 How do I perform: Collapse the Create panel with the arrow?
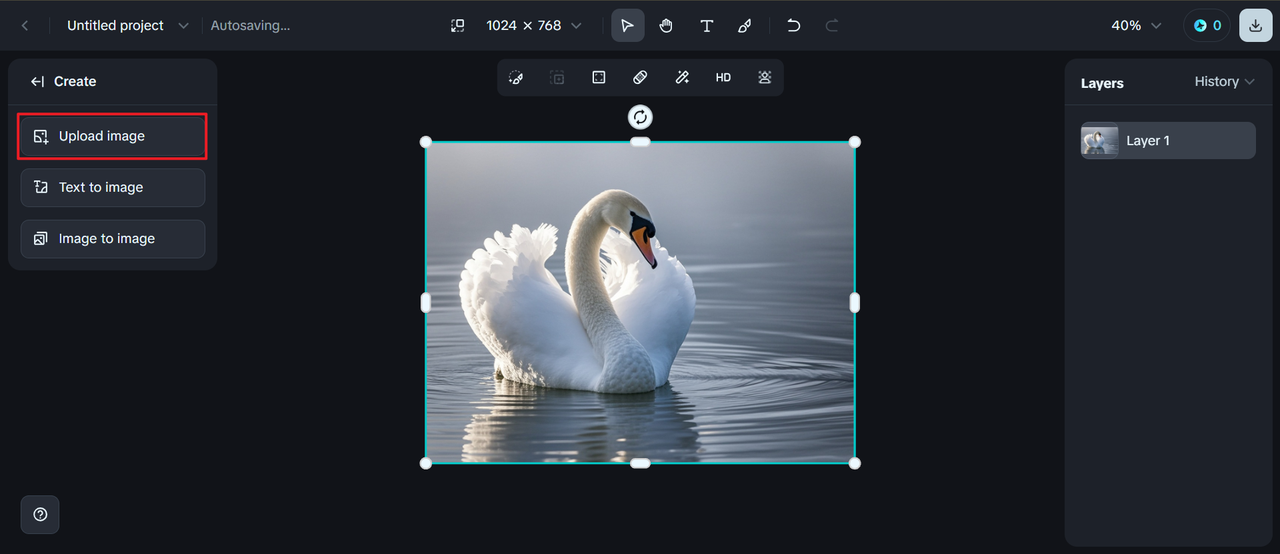[x=38, y=82]
